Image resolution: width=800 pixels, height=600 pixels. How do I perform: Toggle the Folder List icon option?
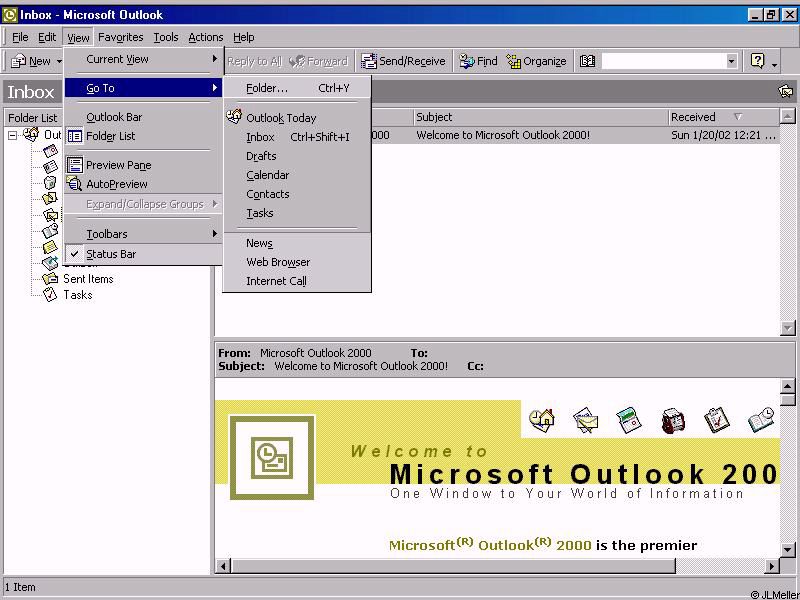pyautogui.click(x=75, y=136)
